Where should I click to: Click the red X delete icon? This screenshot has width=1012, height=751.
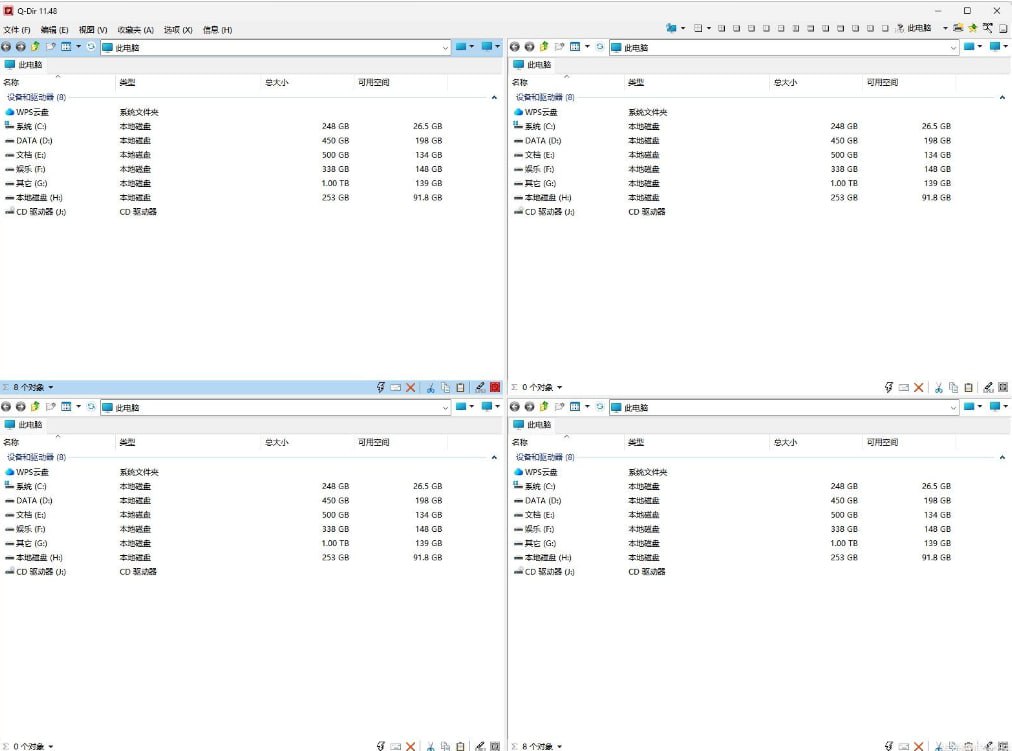pyautogui.click(x=411, y=387)
